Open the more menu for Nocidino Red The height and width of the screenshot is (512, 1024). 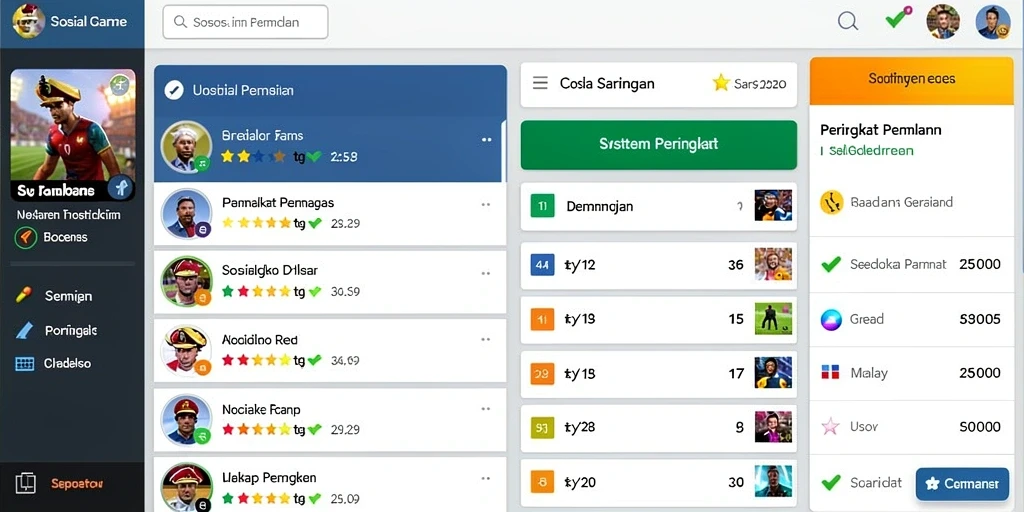486,340
